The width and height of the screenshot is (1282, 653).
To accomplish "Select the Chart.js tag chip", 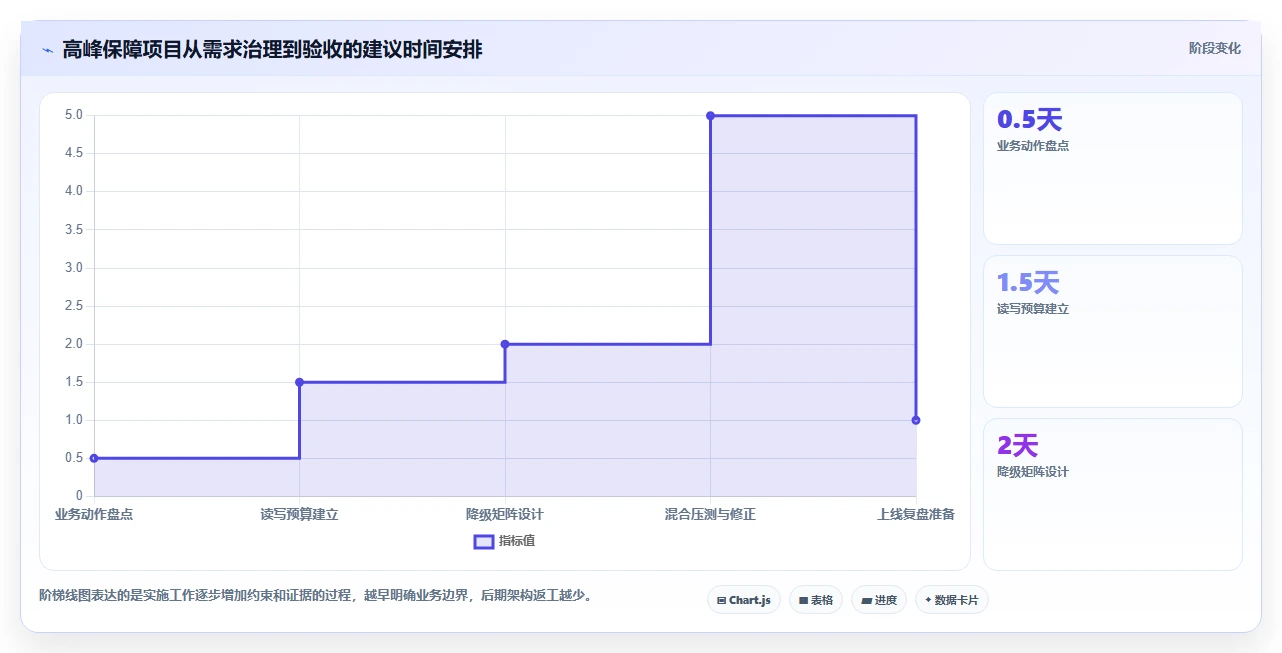I will click(x=744, y=600).
